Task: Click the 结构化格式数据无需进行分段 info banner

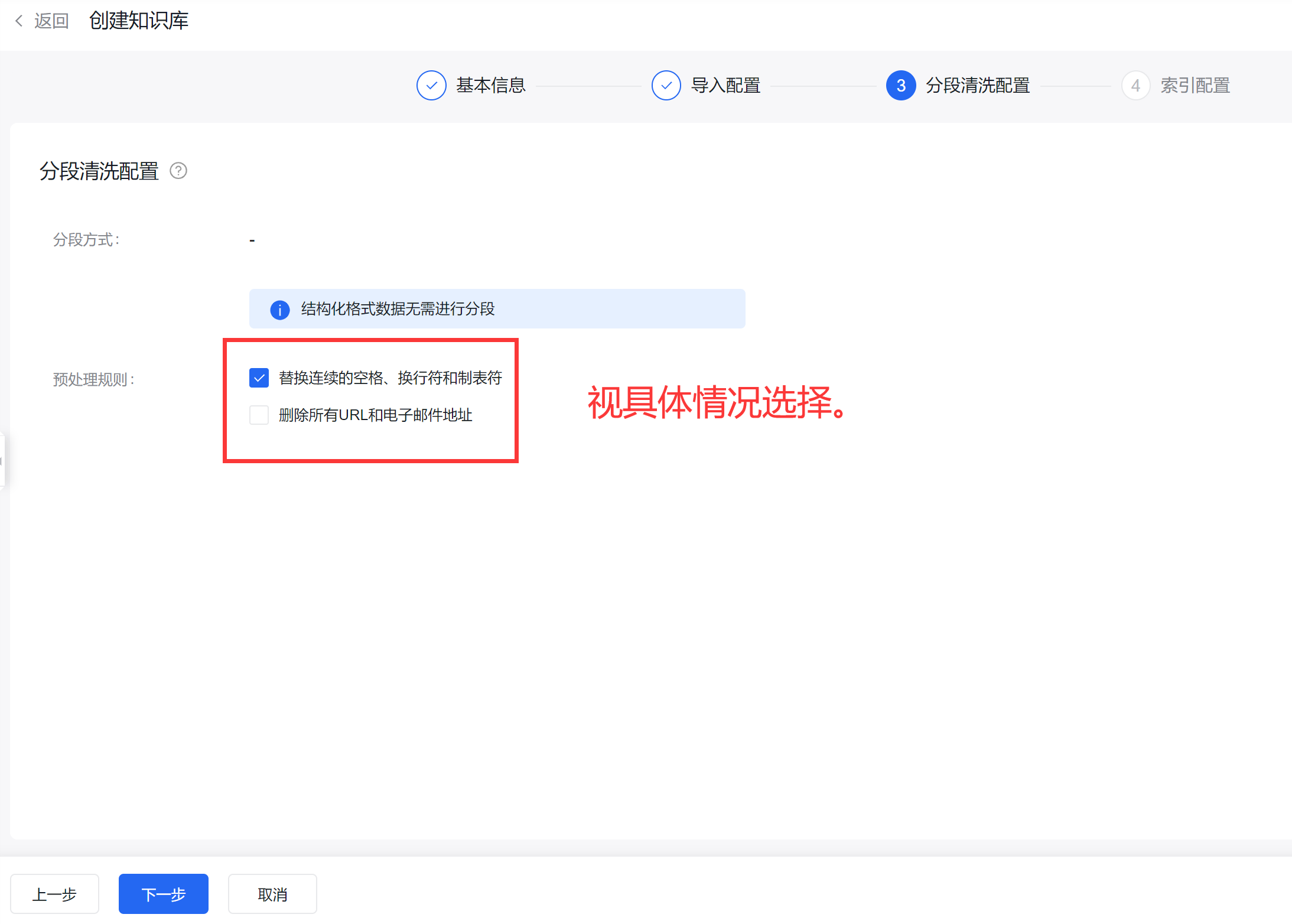Action: coord(496,309)
